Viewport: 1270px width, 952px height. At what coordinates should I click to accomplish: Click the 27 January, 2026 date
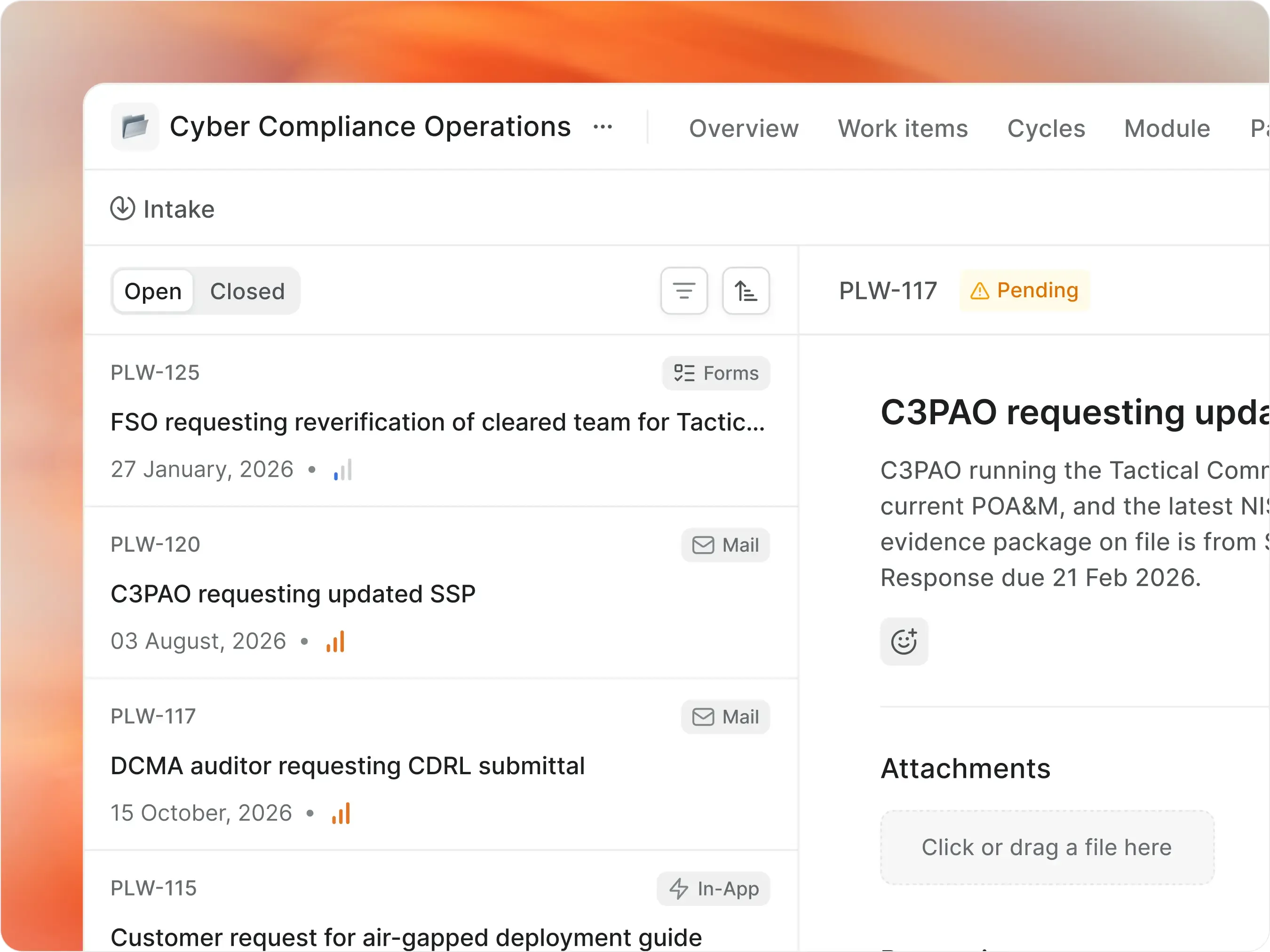pos(202,469)
